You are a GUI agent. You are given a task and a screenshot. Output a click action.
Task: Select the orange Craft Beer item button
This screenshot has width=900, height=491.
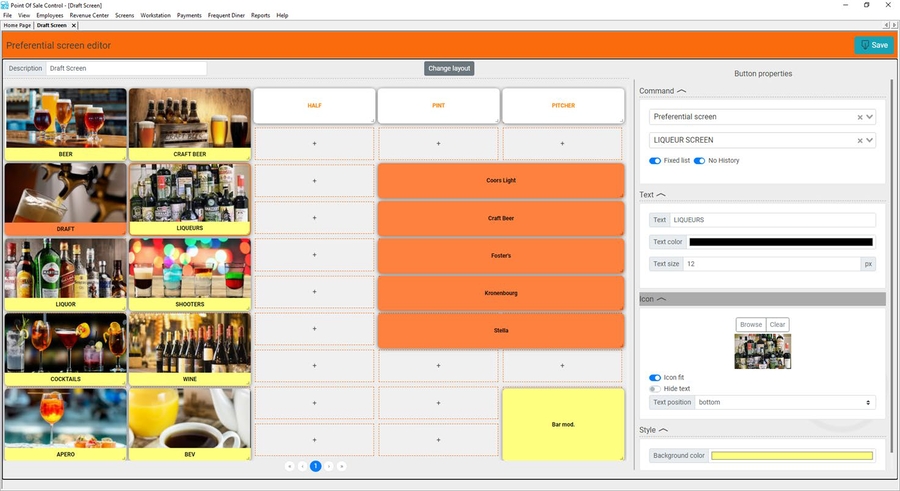click(501, 218)
